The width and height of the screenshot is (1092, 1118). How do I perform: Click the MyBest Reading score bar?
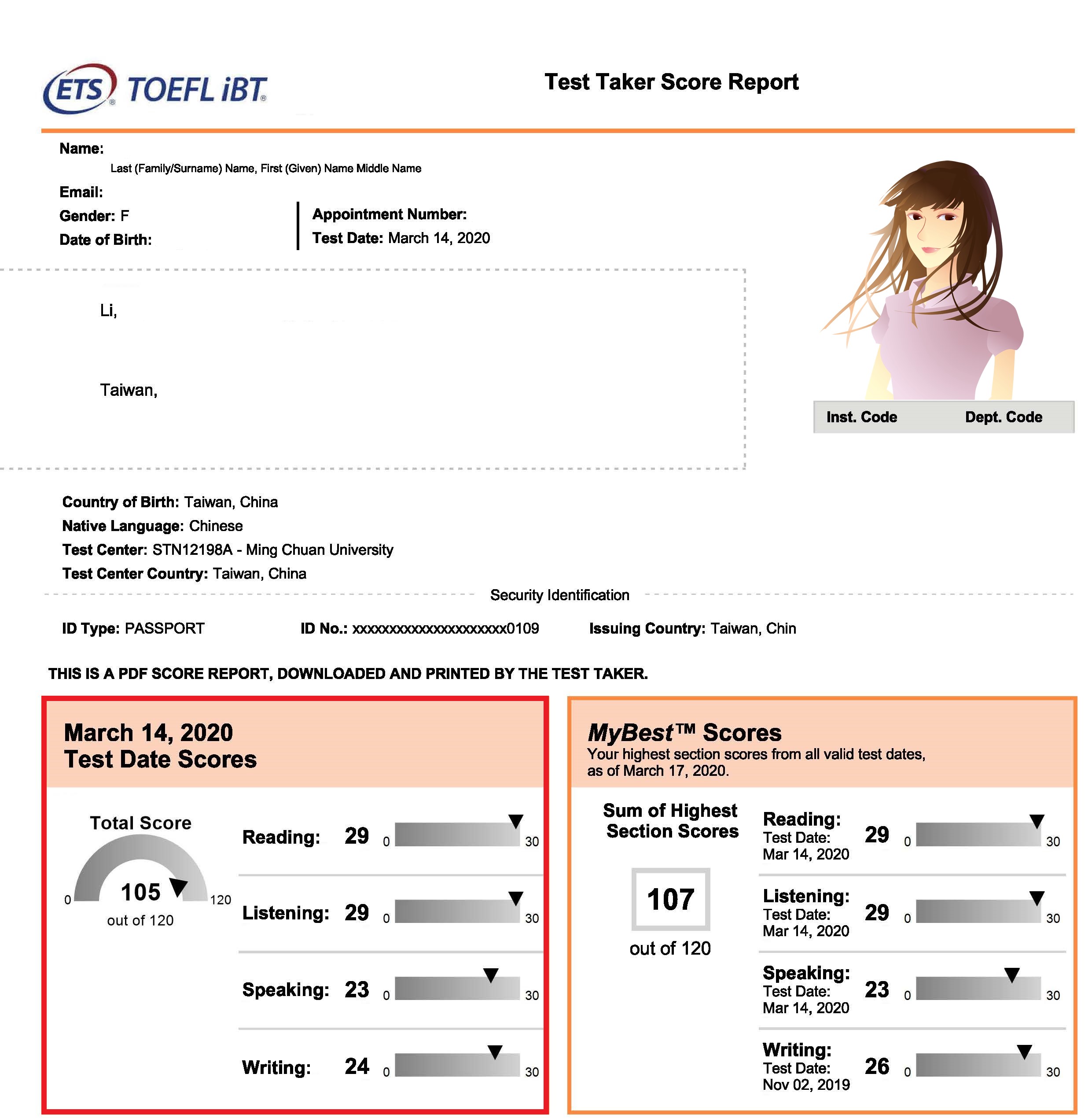click(978, 834)
